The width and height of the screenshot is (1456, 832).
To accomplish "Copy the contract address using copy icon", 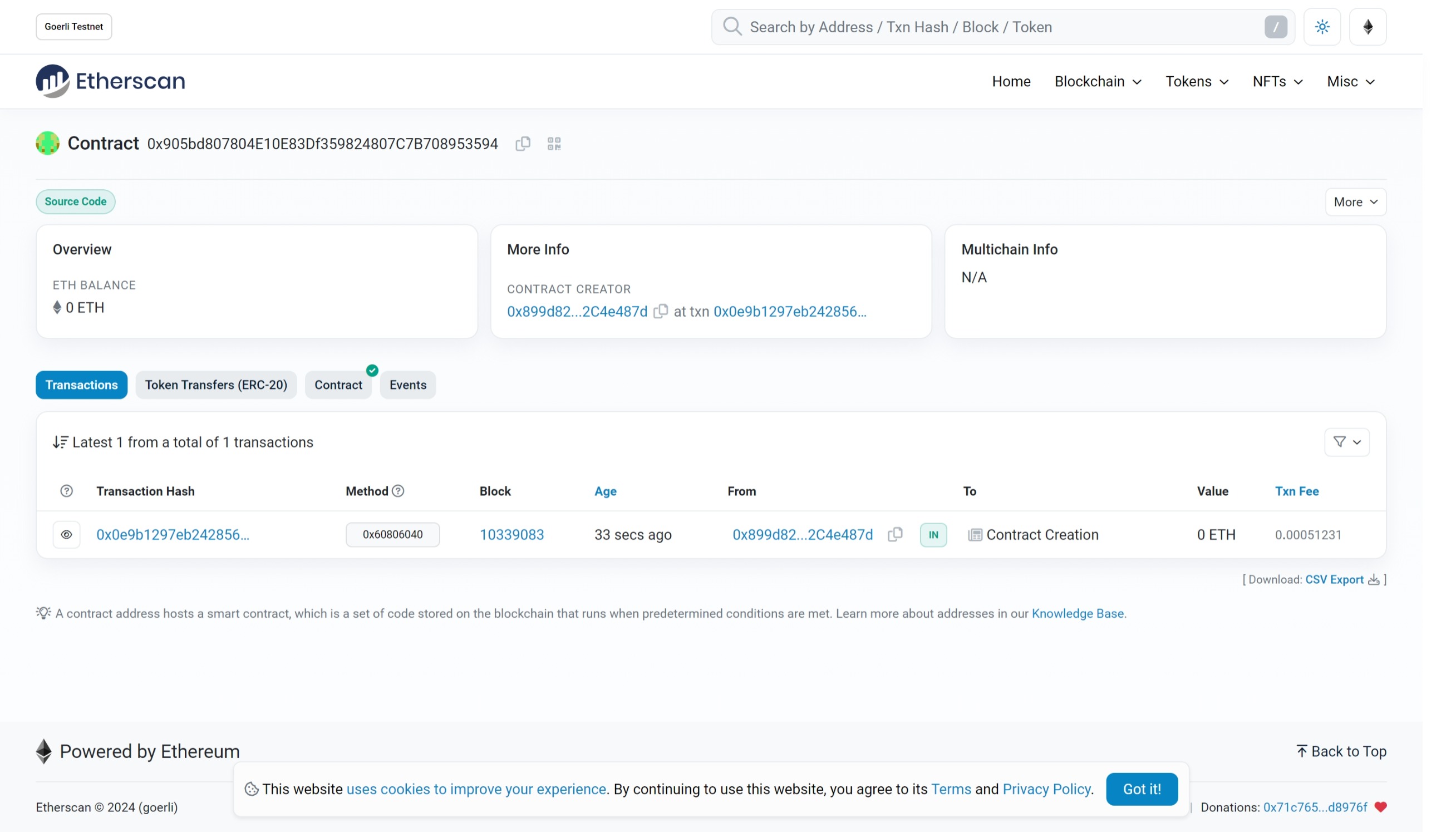I will [522, 144].
